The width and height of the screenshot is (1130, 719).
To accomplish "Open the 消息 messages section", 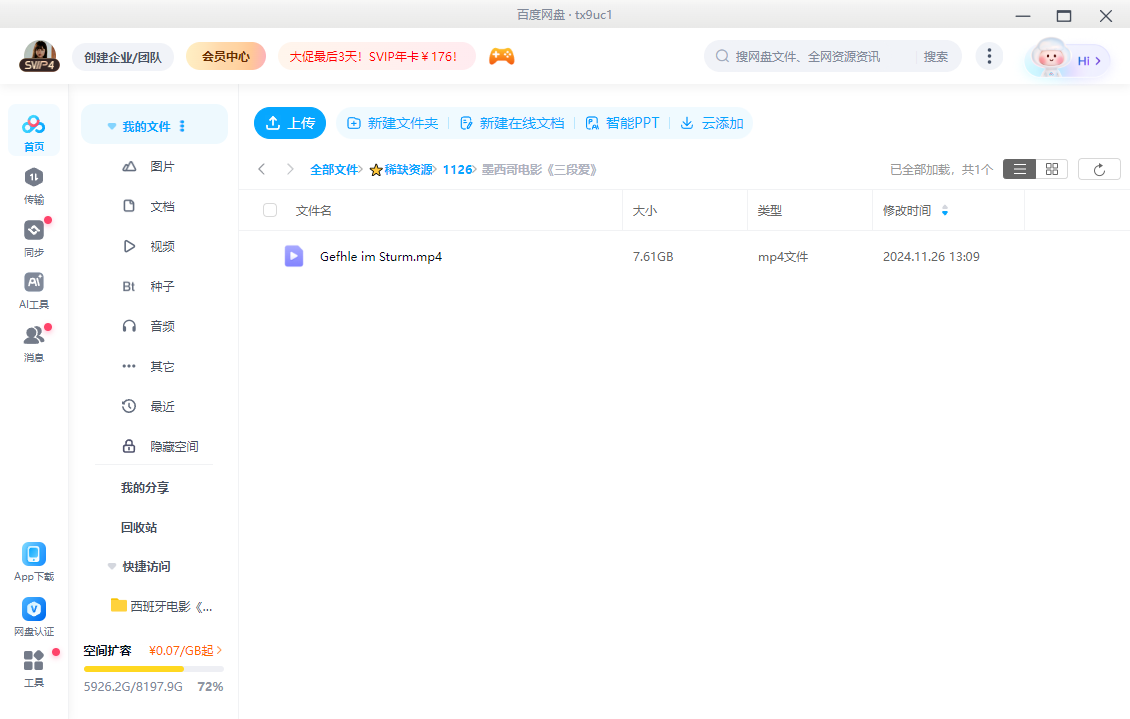I will [34, 344].
